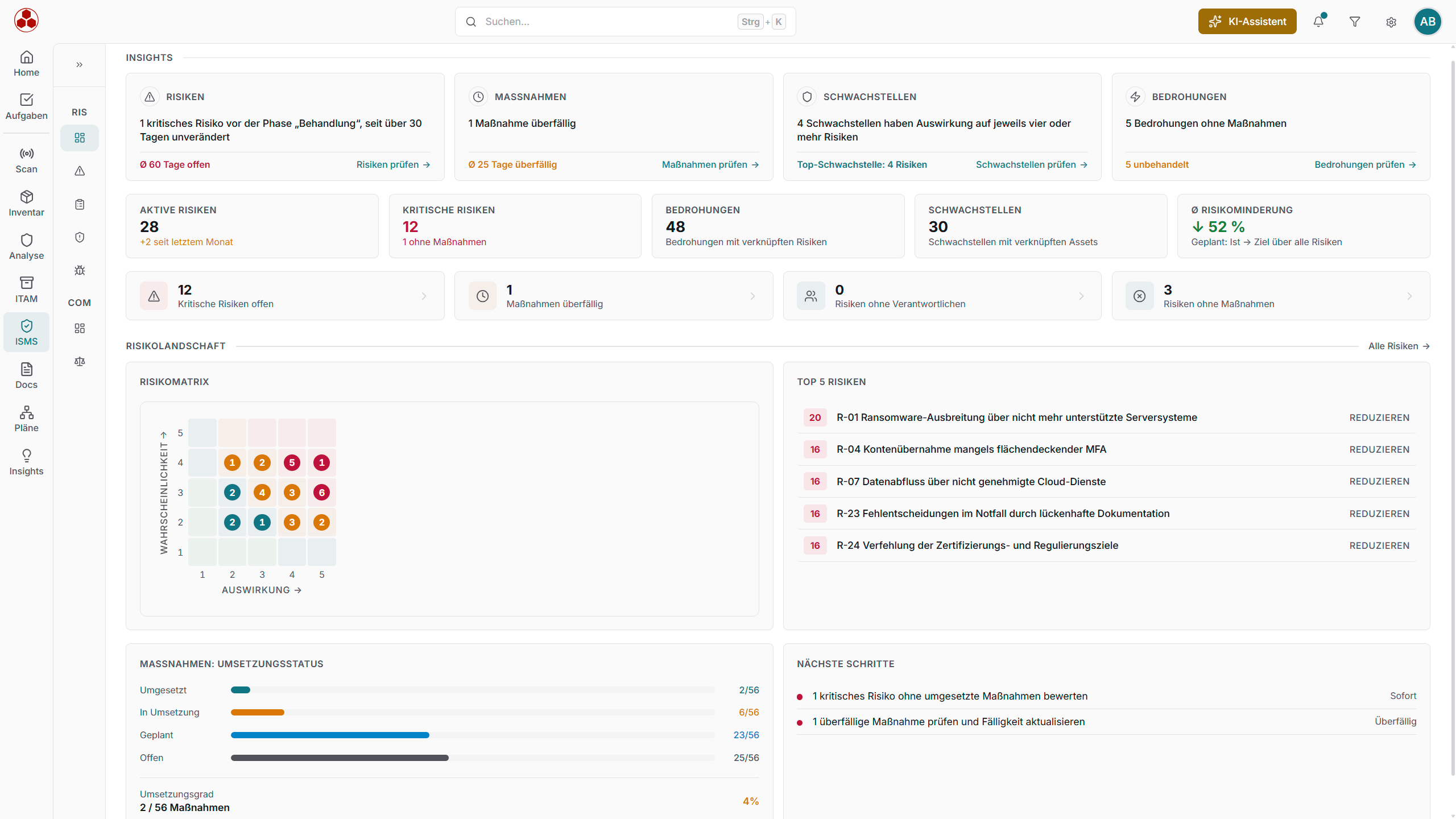This screenshot has width=1456, height=819.
Task: Click the COM dashboard grid icon
Action: point(80,328)
